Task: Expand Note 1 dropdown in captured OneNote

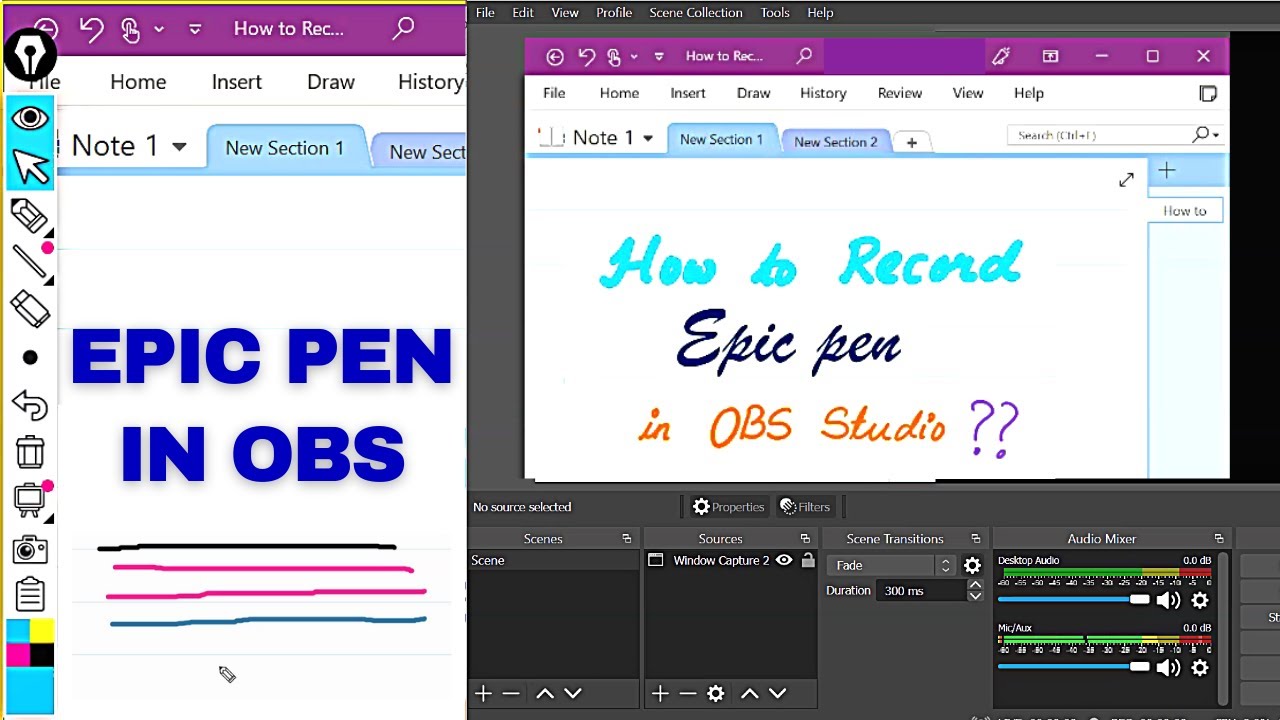Action: coord(648,138)
